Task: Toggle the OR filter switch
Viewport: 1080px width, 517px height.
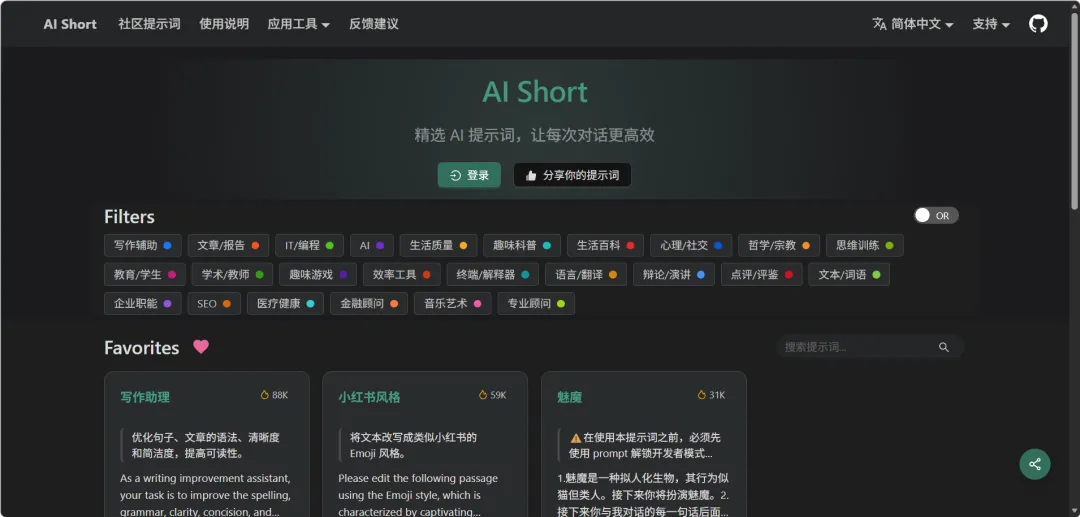Action: pyautogui.click(x=936, y=215)
